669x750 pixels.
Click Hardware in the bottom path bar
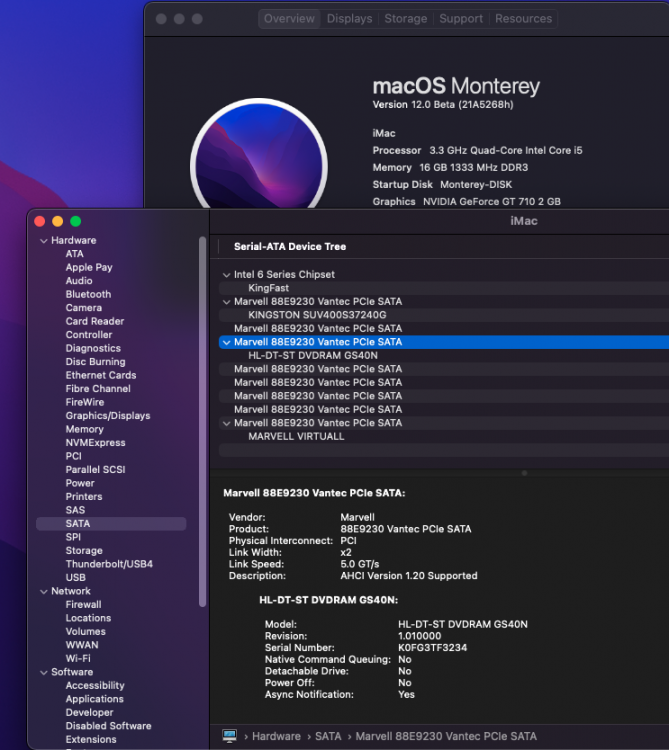[x=276, y=736]
